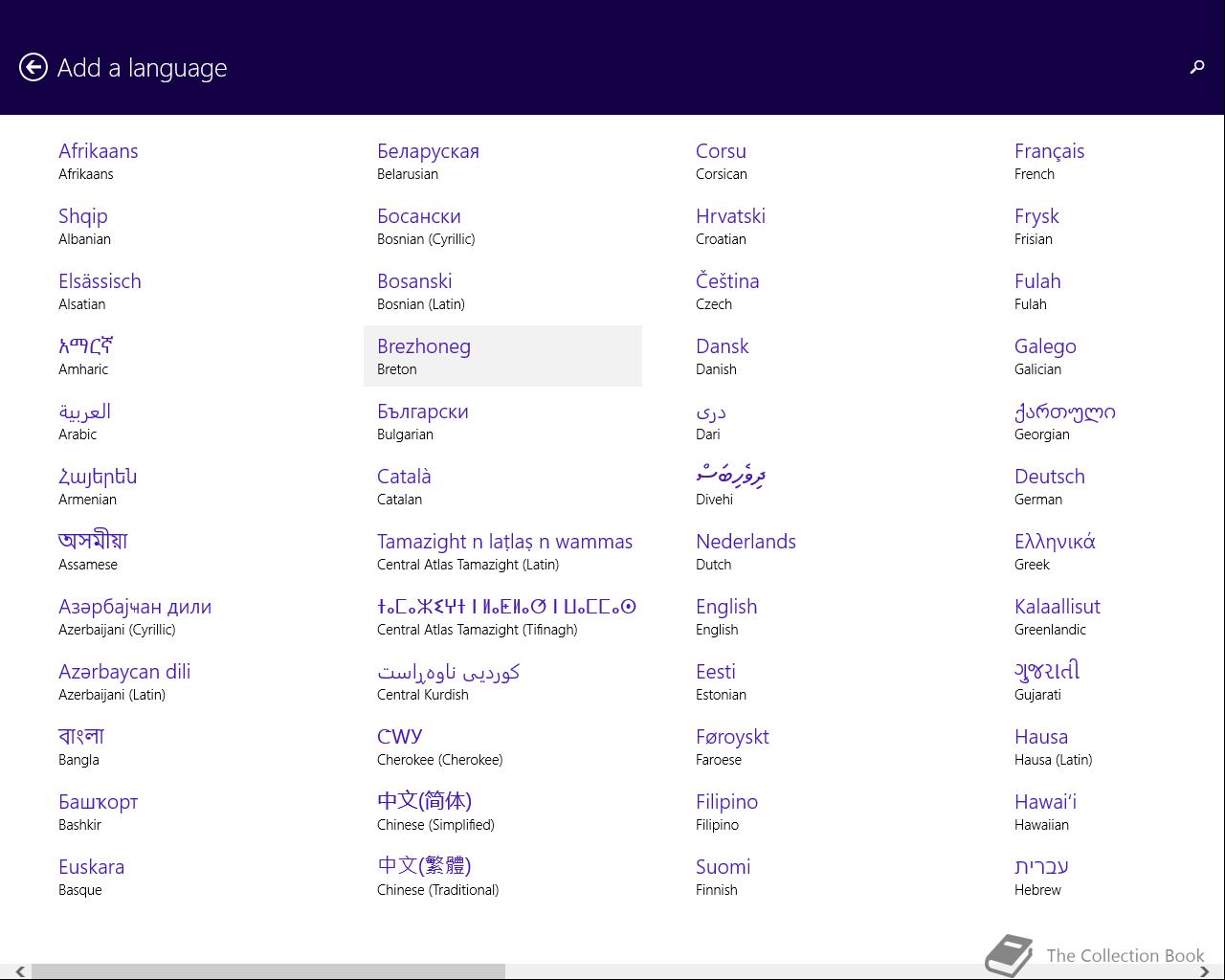Select the Hebrew language entry
Viewport: 1225px width, 980px height.
click(x=1113, y=877)
